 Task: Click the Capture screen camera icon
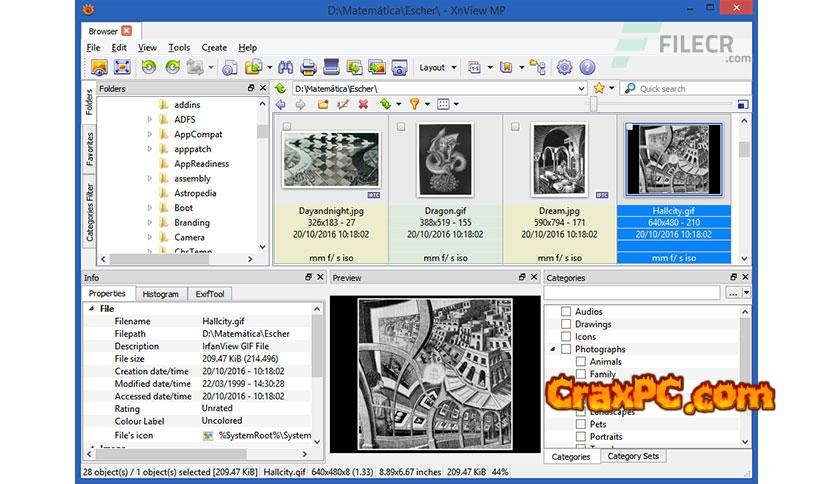tap(399, 68)
